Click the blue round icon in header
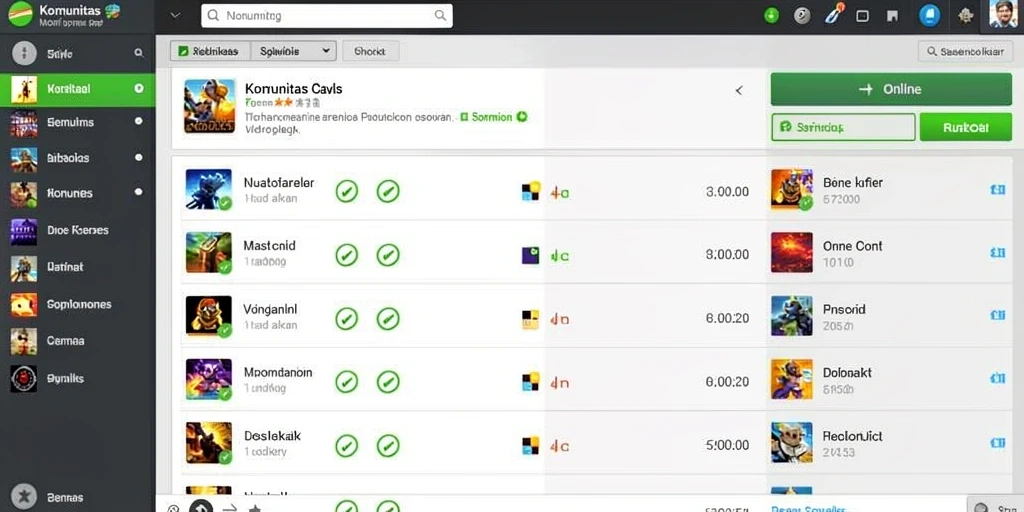This screenshot has height=512, width=1024. [x=929, y=16]
